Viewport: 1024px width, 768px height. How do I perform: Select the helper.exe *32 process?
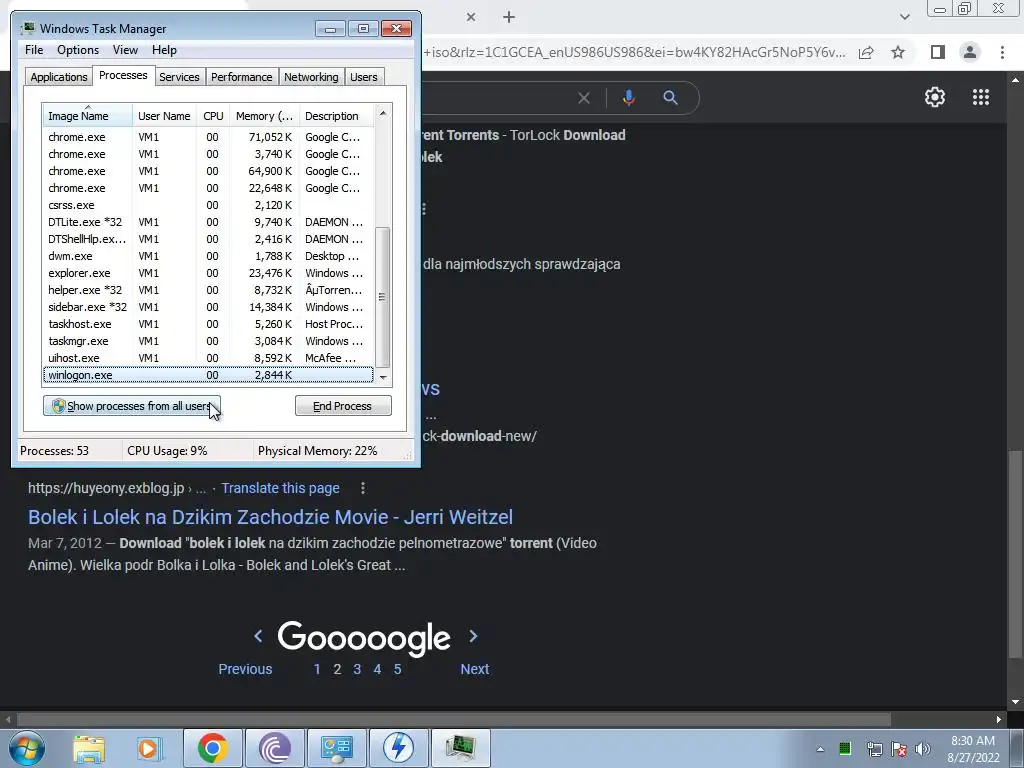[x=208, y=290]
